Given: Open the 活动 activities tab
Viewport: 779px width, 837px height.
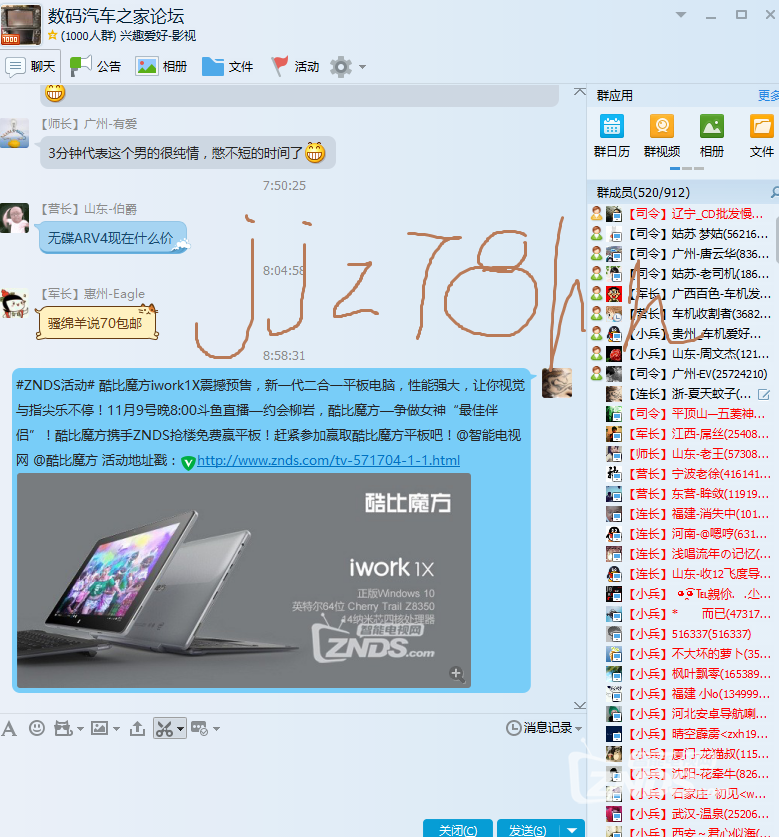Looking at the screenshot, I should 295,67.
